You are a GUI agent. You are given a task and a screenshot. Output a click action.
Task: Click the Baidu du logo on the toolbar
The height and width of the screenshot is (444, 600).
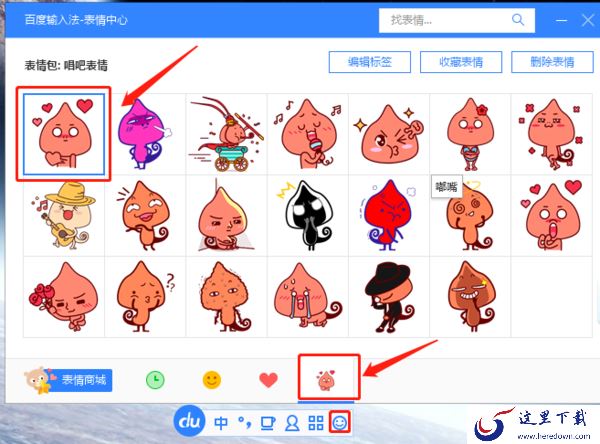189,421
